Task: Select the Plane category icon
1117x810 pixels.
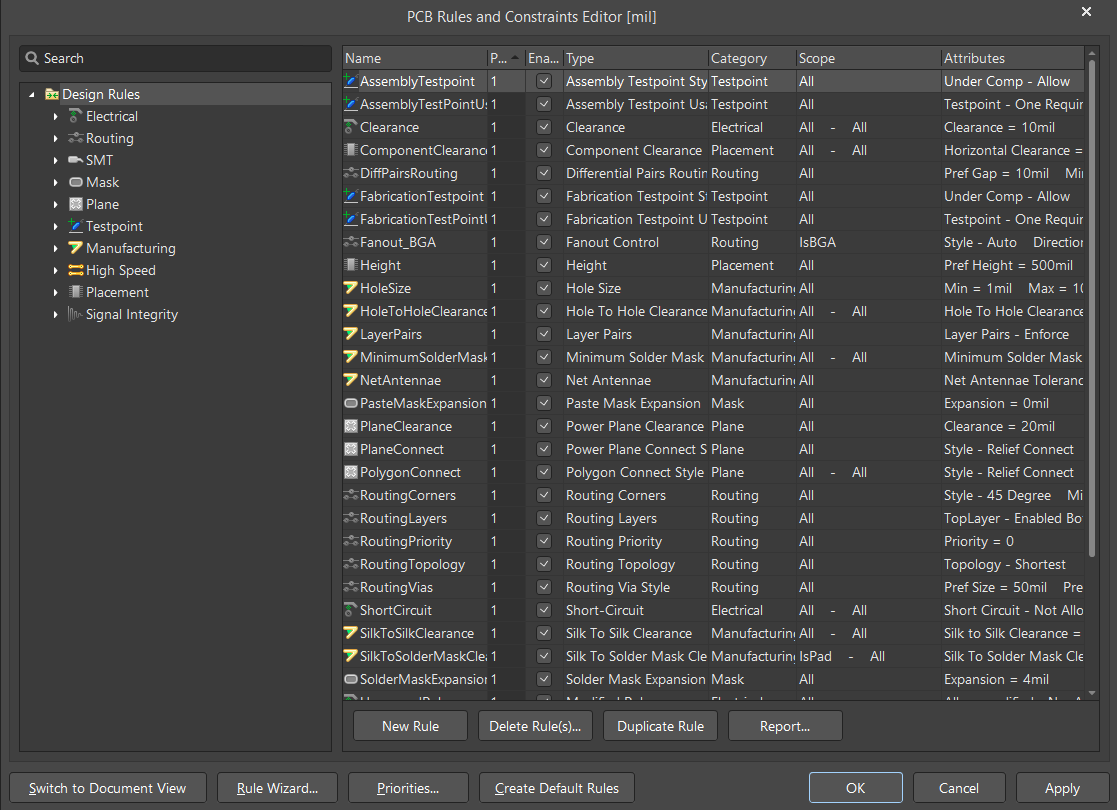Action: [76, 204]
